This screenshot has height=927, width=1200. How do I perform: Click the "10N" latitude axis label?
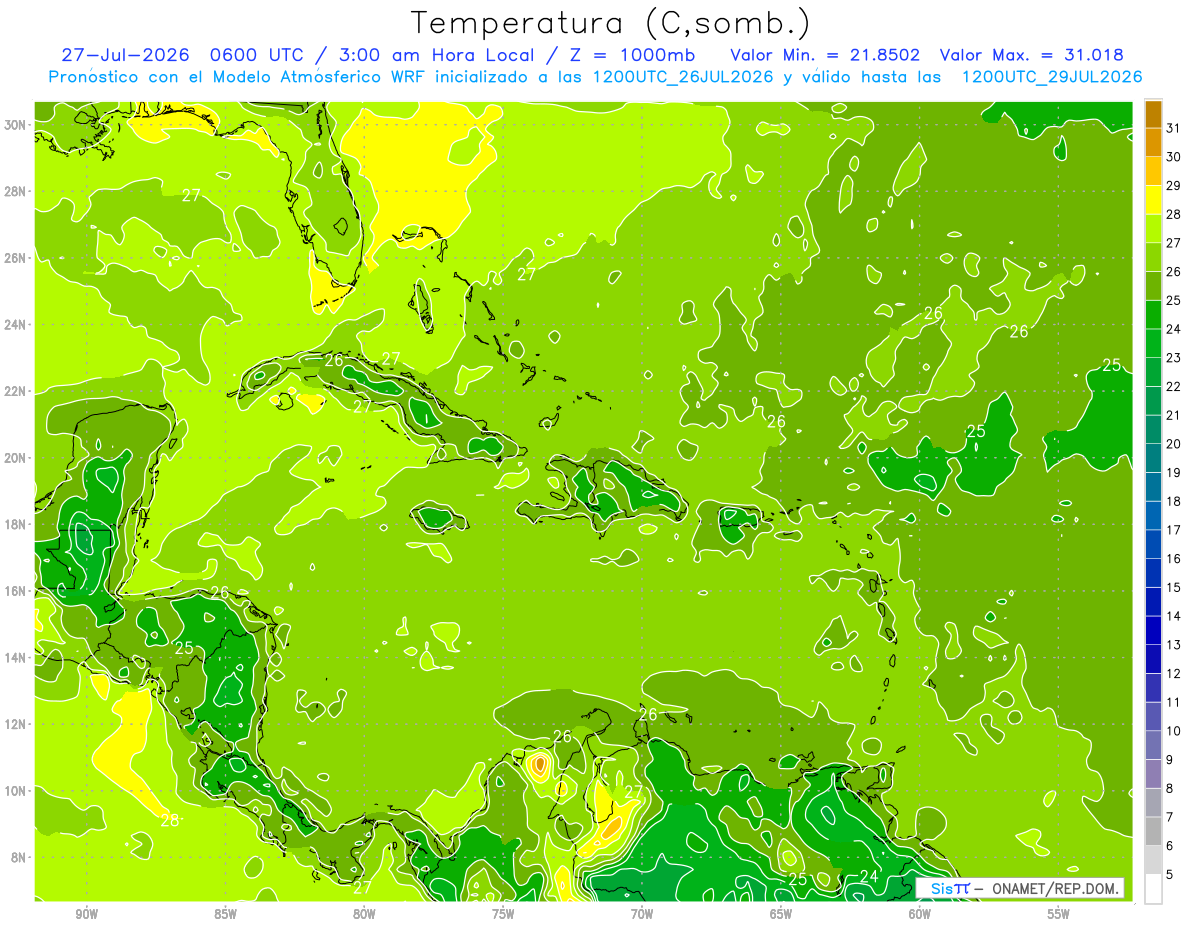[x=15, y=791]
